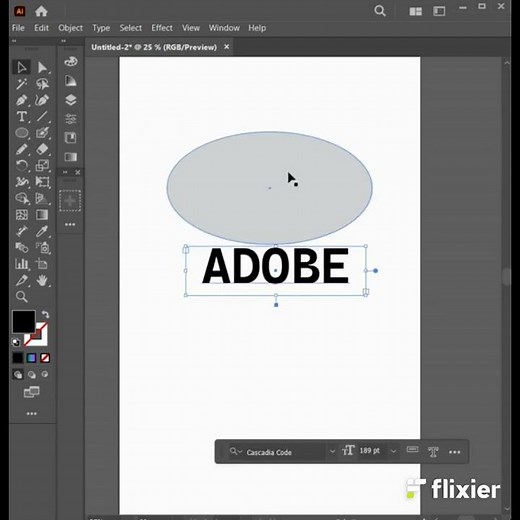Select the Perspective Grid tool
Image resolution: width=520 pixels, height=520 pixels.
click(42, 198)
